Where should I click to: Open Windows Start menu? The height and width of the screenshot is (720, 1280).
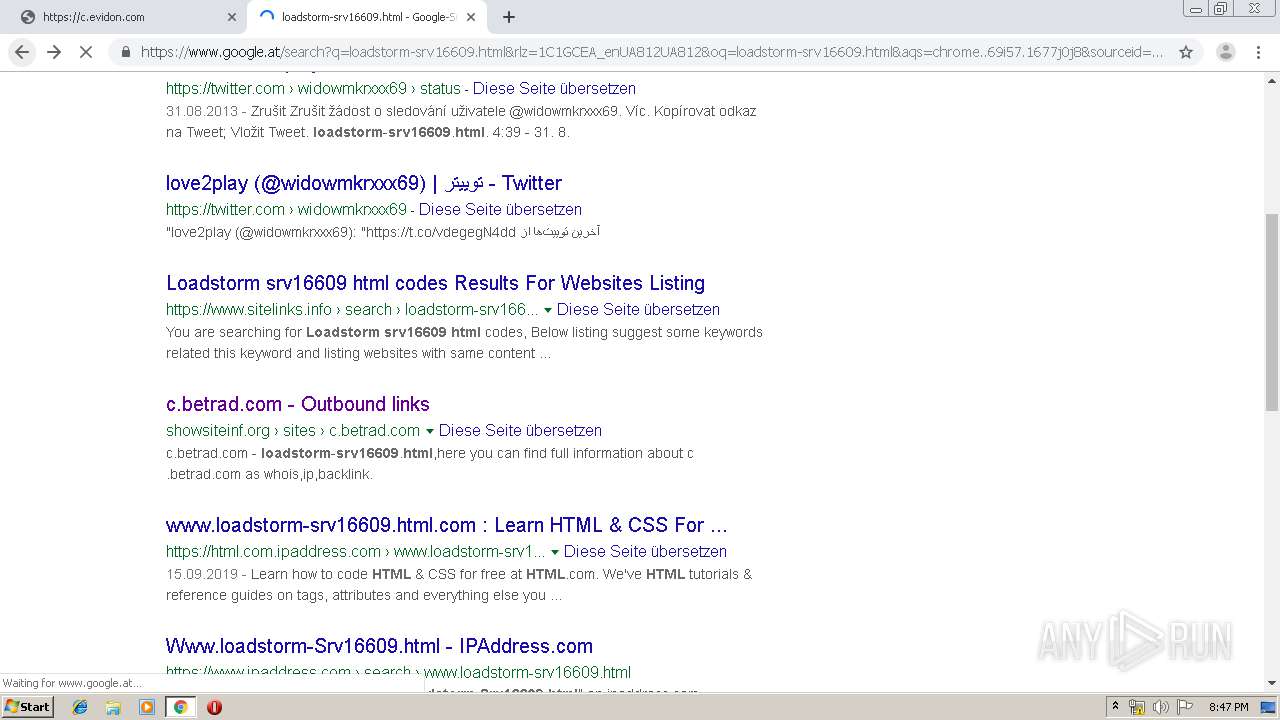28,707
